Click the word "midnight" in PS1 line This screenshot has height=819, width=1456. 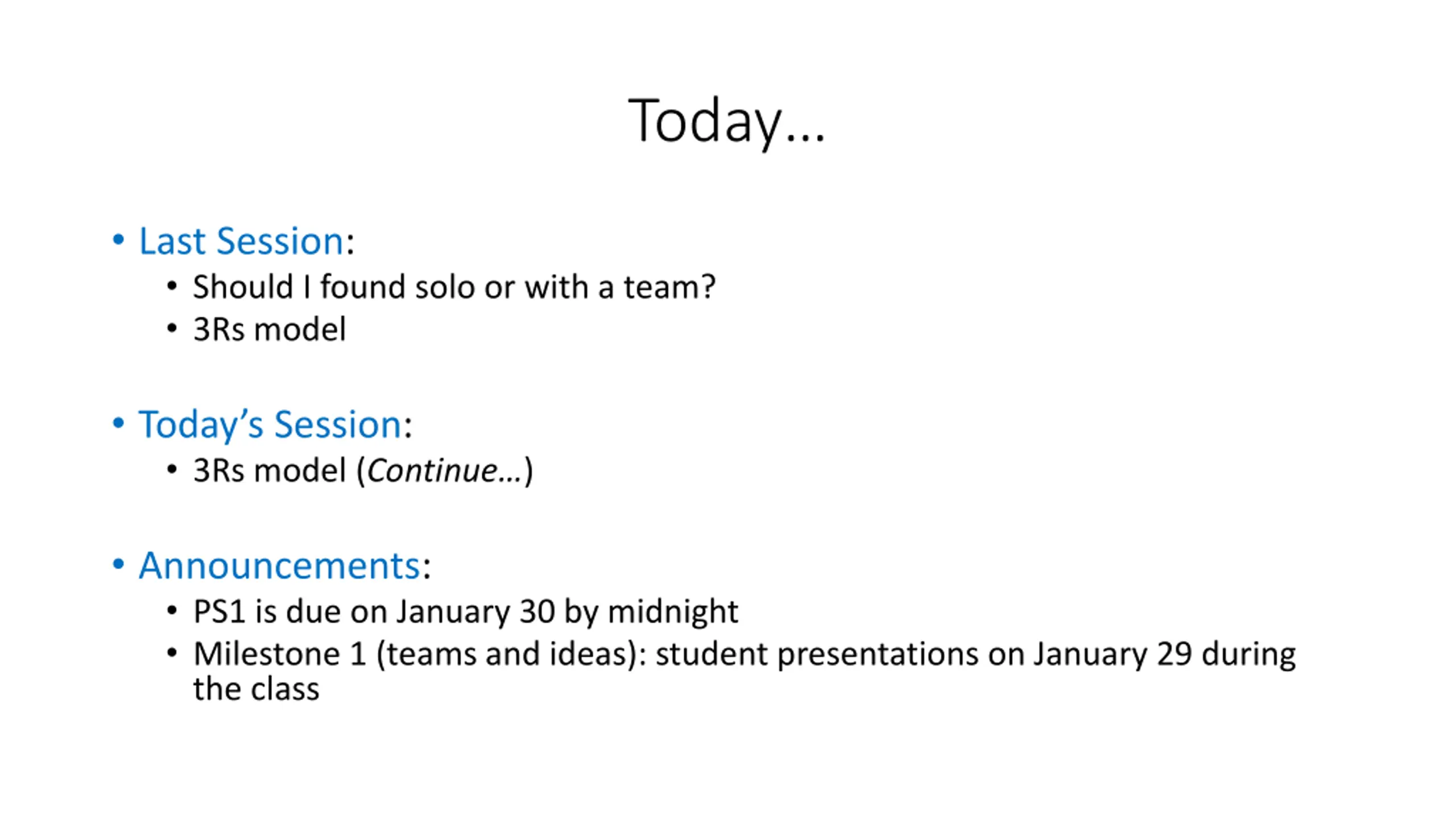(x=673, y=612)
